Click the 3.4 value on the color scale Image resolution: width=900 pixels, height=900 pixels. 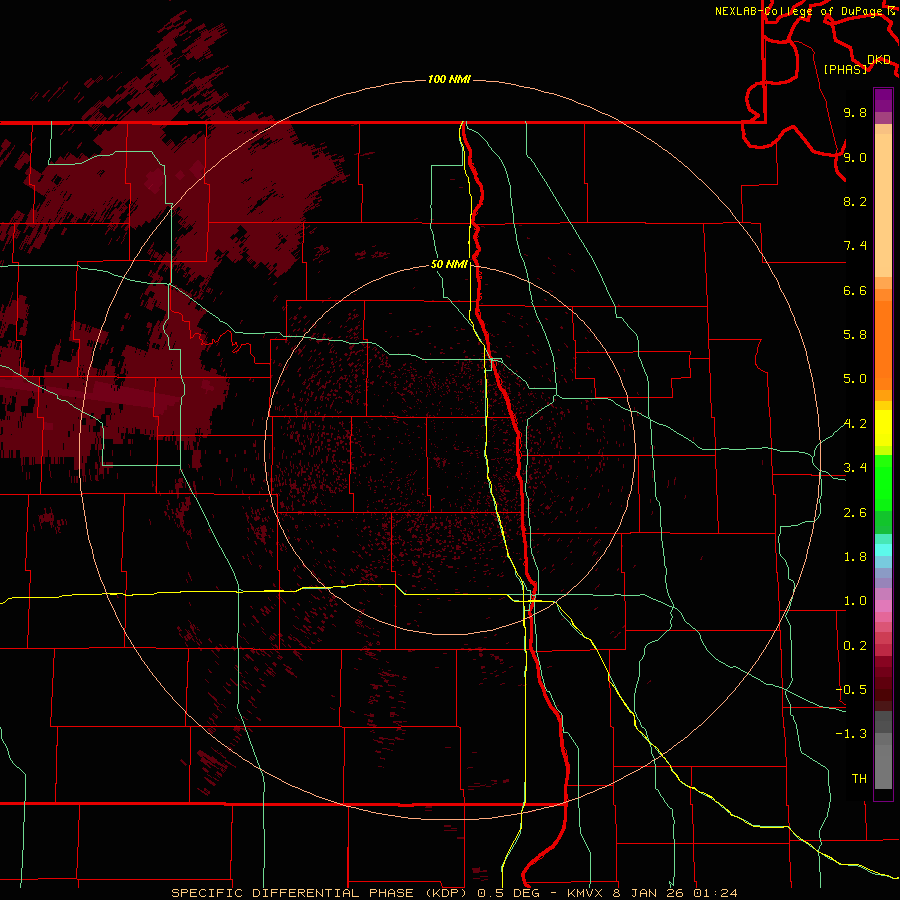[x=855, y=468]
